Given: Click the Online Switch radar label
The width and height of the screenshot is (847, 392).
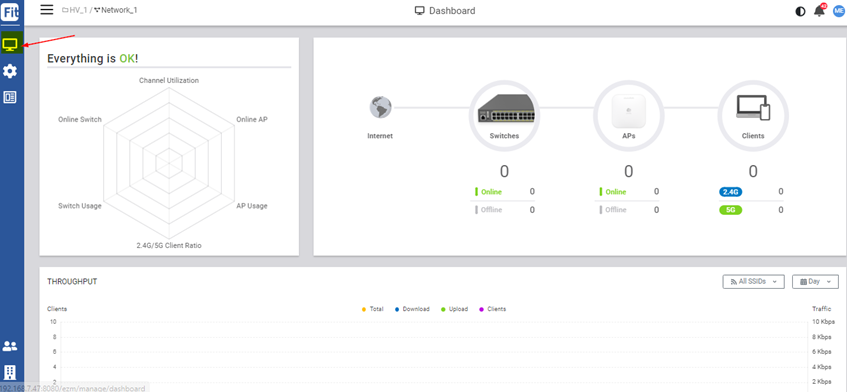Looking at the screenshot, I should 80,119.
